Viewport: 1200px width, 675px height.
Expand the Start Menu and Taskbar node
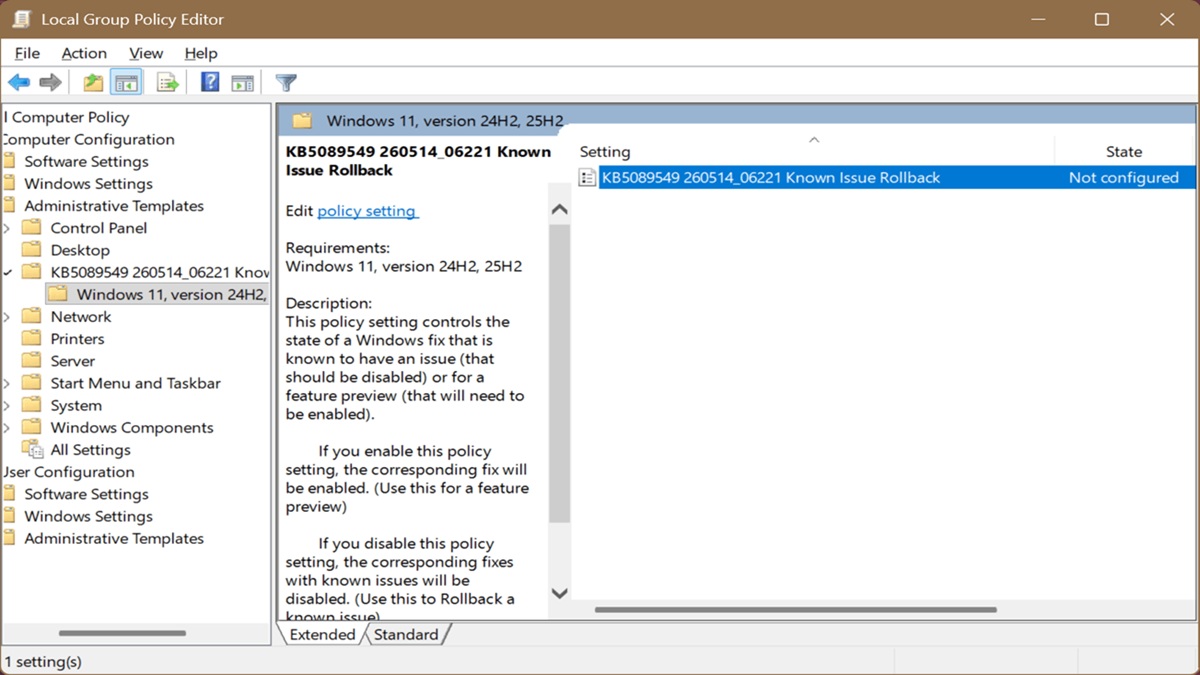7,383
